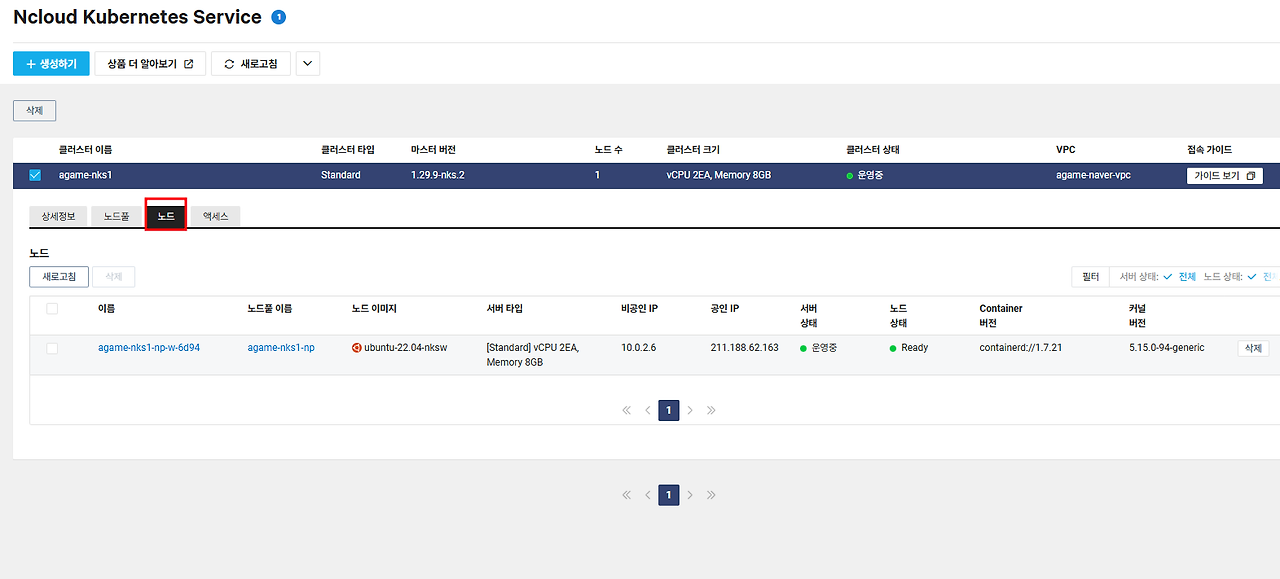Check the agame-nks1-np-w-6d94 node row checkbox
Screen dimensions: 1280x579
(52, 348)
